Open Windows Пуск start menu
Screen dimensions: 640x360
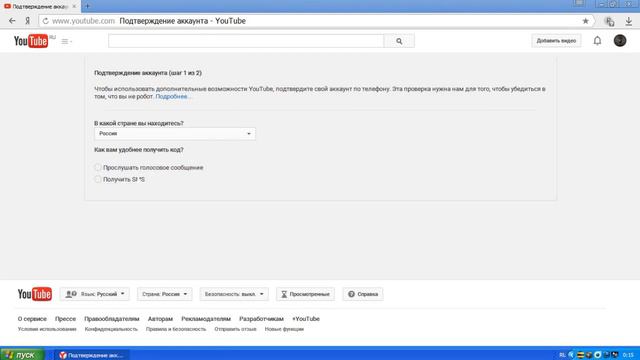click(22, 355)
